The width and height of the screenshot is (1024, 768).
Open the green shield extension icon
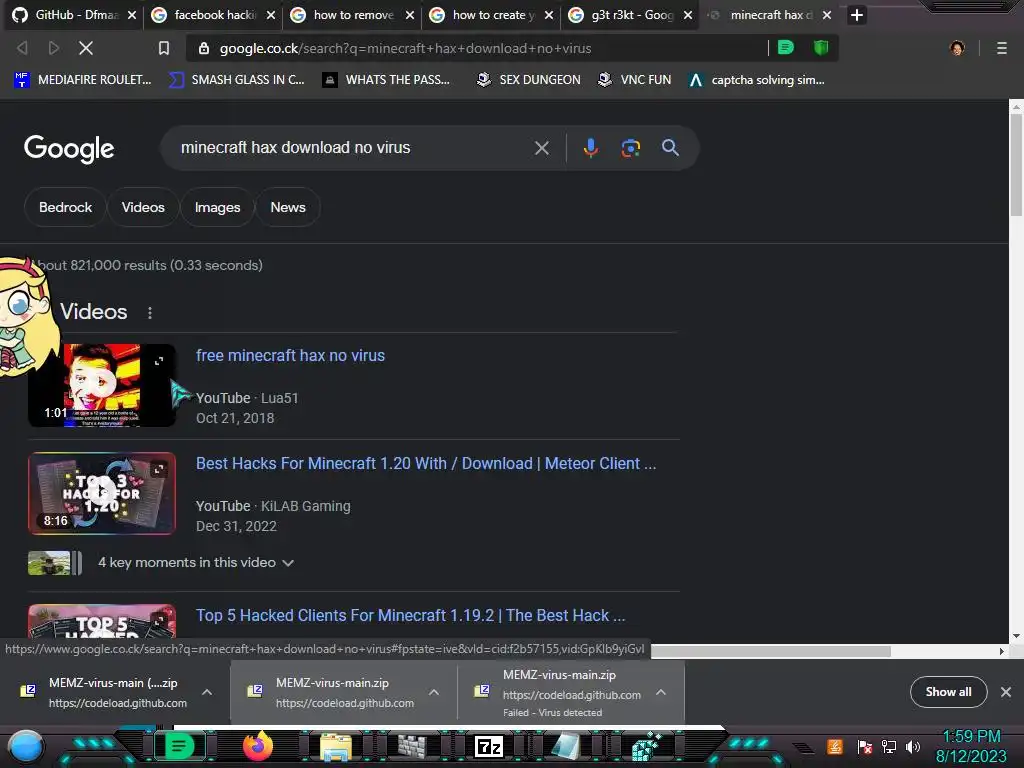(x=821, y=48)
